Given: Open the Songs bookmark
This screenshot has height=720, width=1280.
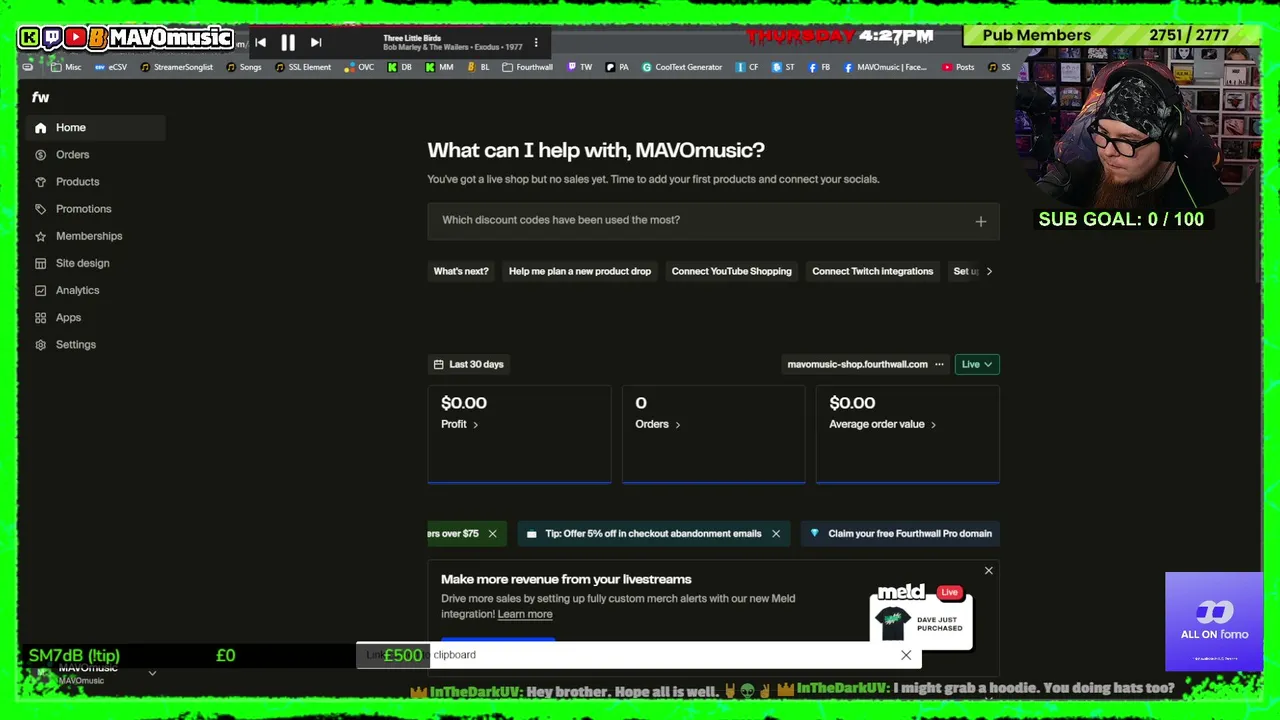Looking at the screenshot, I should tap(244, 67).
